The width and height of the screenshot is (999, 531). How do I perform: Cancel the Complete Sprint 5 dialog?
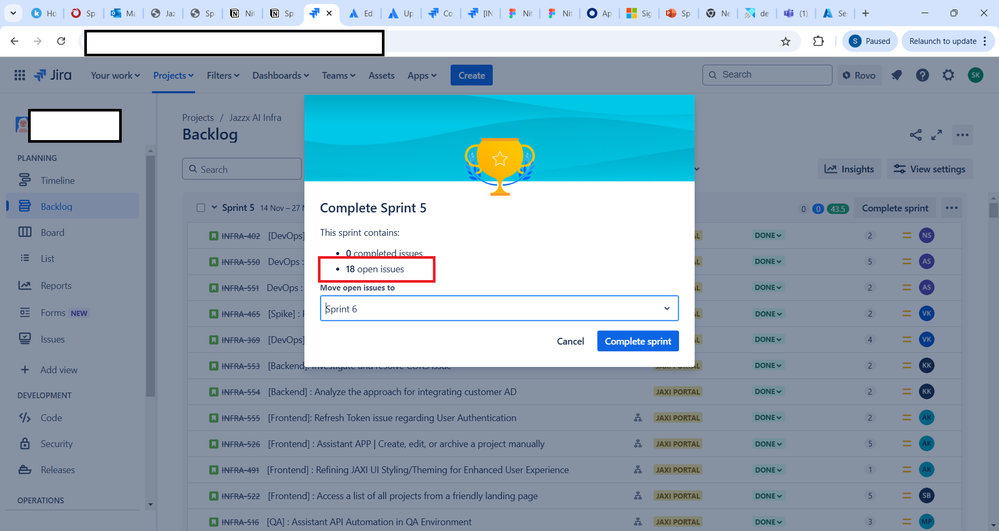tap(570, 341)
